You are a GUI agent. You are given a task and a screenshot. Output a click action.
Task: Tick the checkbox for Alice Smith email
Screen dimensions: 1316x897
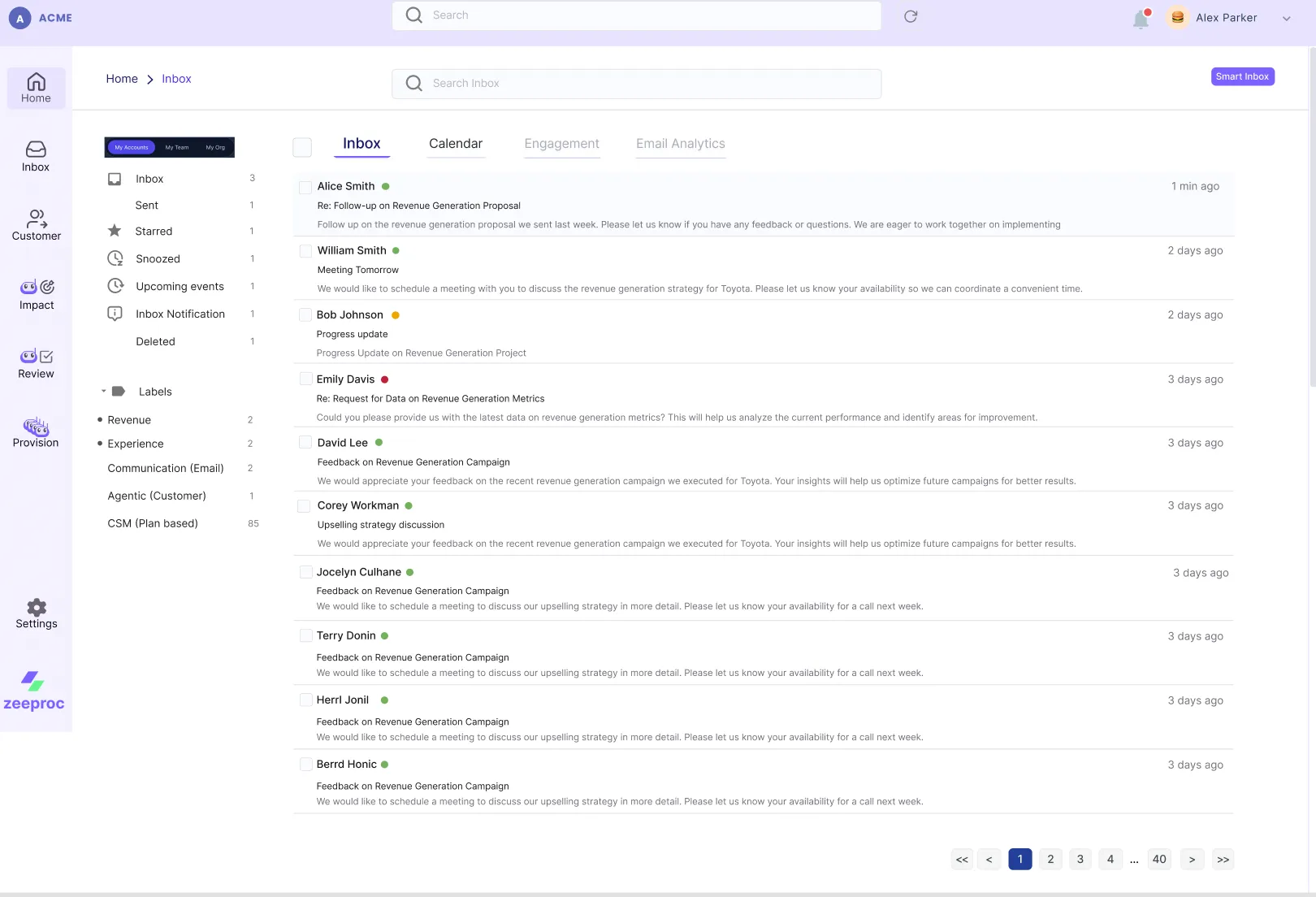(305, 188)
